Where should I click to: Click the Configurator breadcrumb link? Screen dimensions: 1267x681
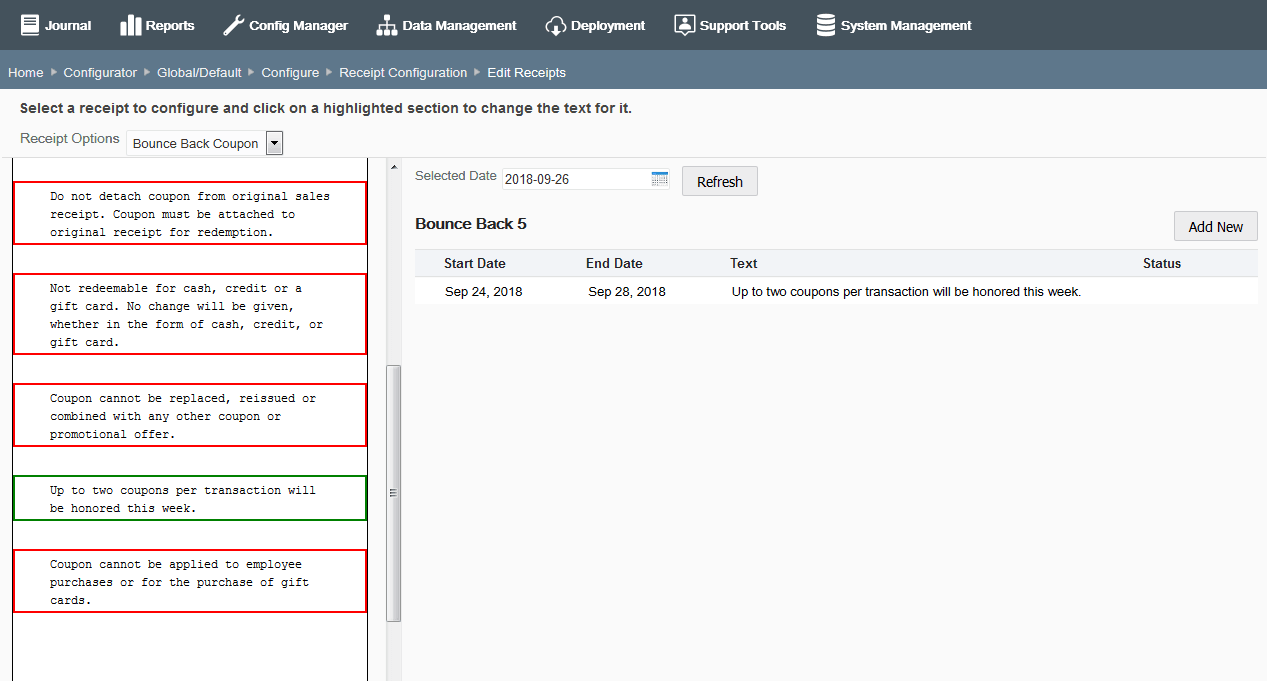(100, 72)
